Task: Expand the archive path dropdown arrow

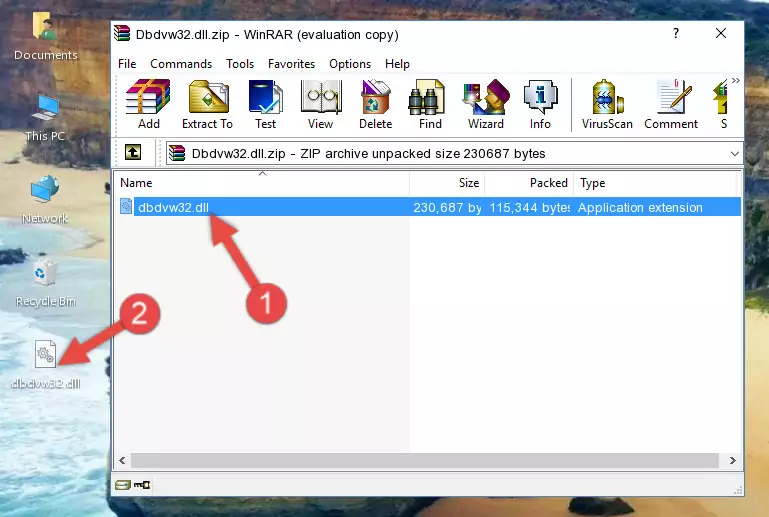Action: point(734,154)
